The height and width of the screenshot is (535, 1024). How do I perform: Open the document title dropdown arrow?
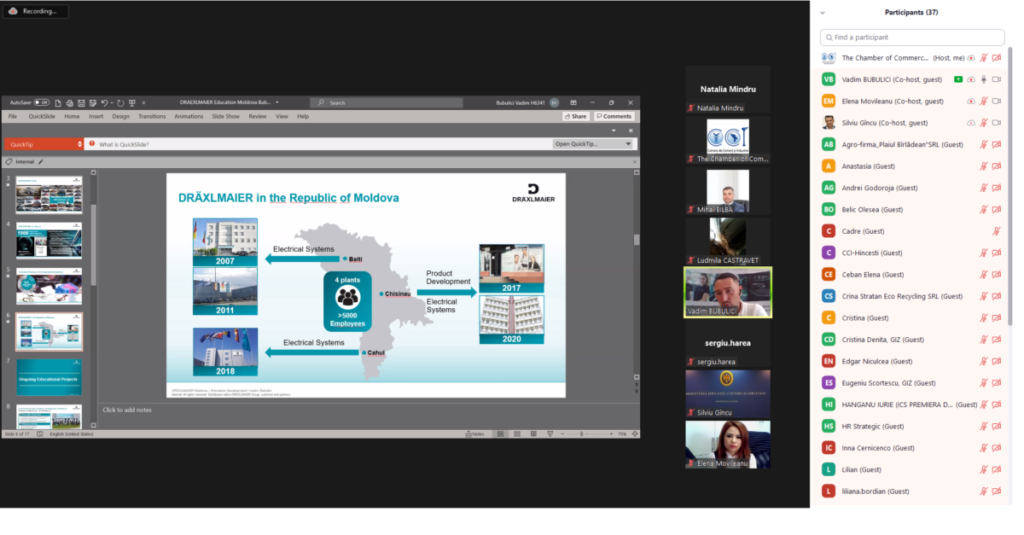(277, 103)
